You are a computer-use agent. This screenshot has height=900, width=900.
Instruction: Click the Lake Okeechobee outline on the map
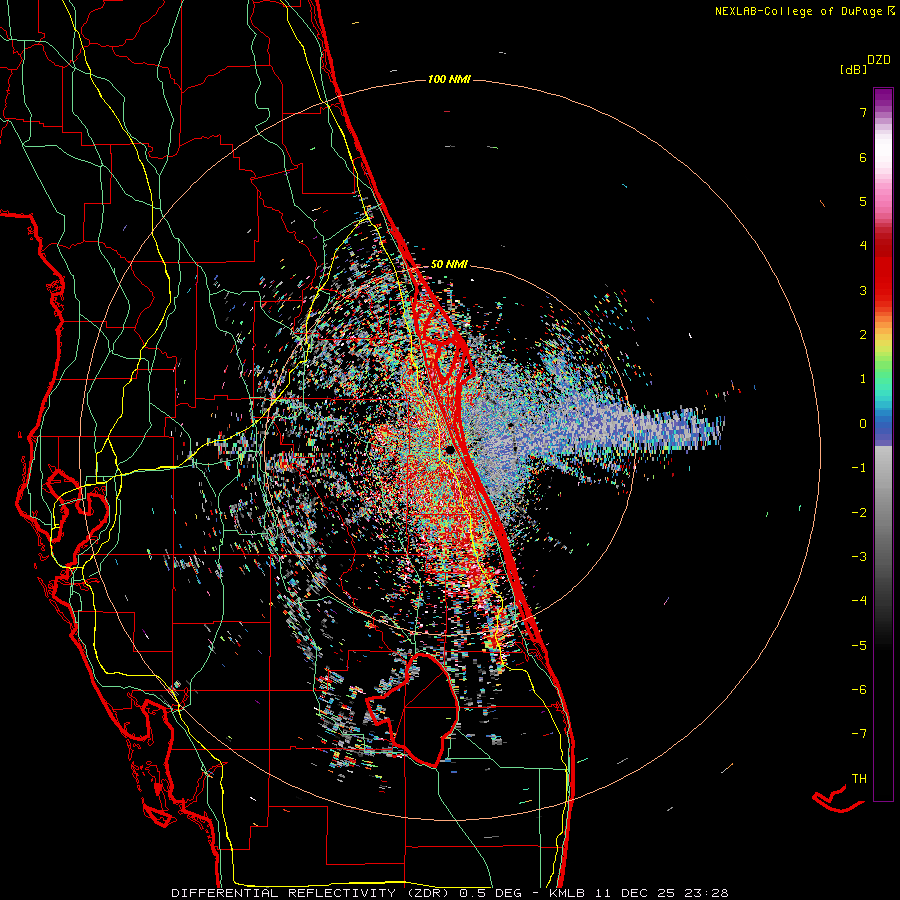point(414,710)
